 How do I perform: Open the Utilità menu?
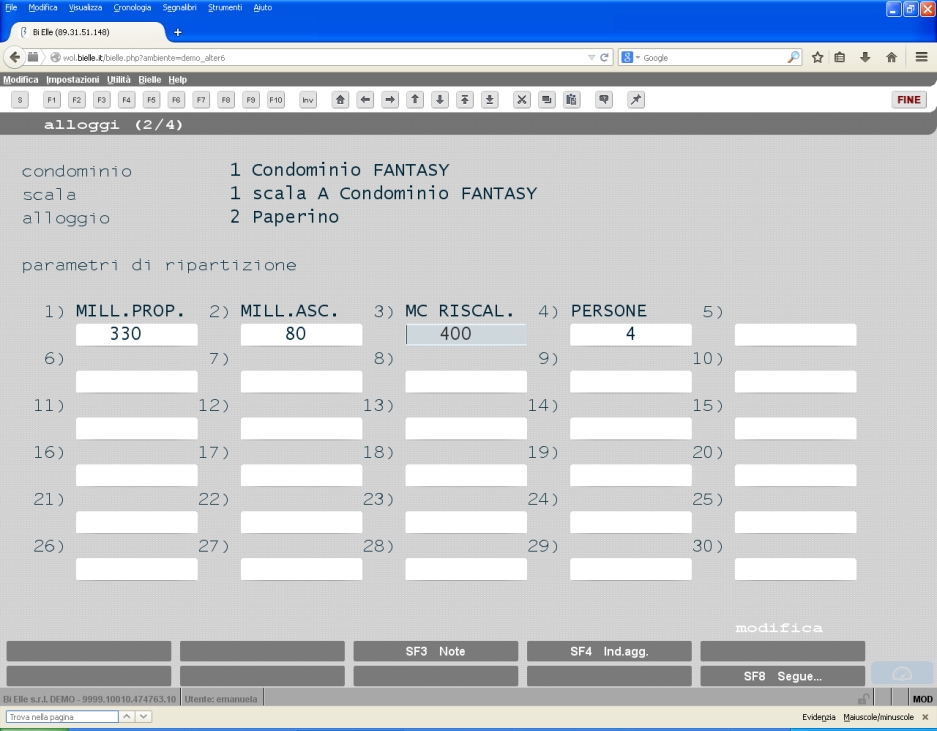click(x=119, y=79)
